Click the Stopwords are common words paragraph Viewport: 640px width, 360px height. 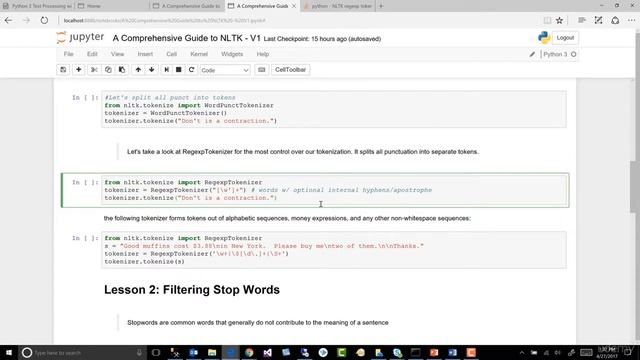[258, 322]
